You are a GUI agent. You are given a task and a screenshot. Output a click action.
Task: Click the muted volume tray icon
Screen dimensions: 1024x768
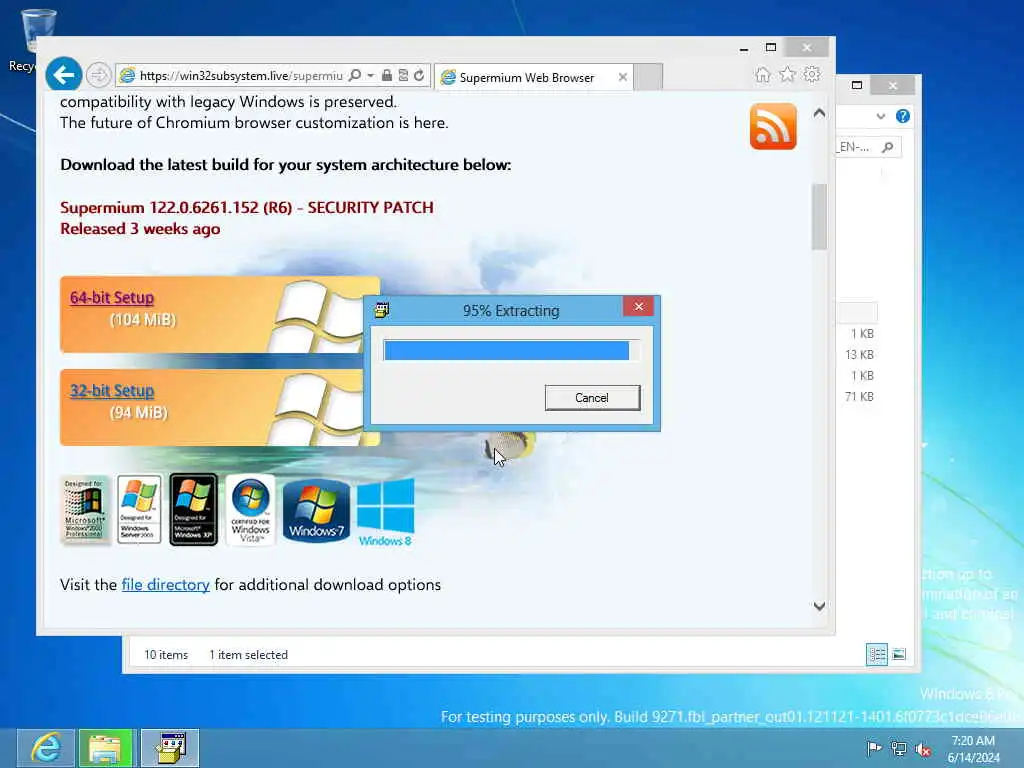pyautogui.click(x=923, y=749)
